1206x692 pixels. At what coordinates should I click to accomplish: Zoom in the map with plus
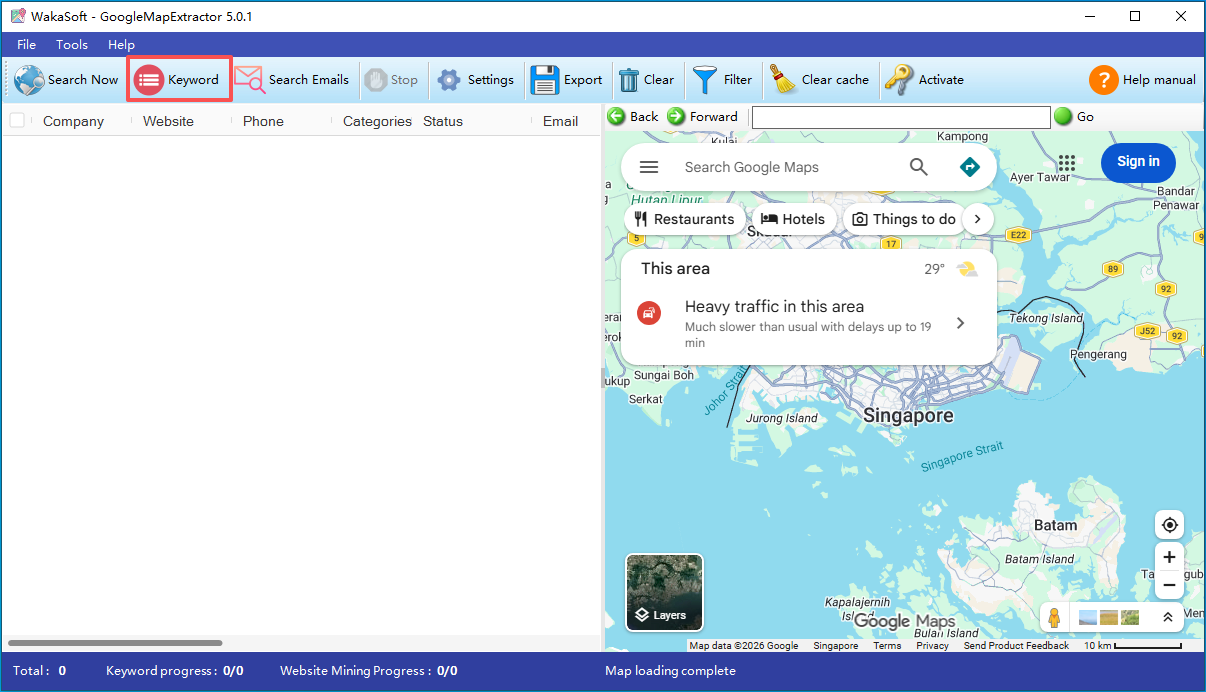pos(1169,556)
